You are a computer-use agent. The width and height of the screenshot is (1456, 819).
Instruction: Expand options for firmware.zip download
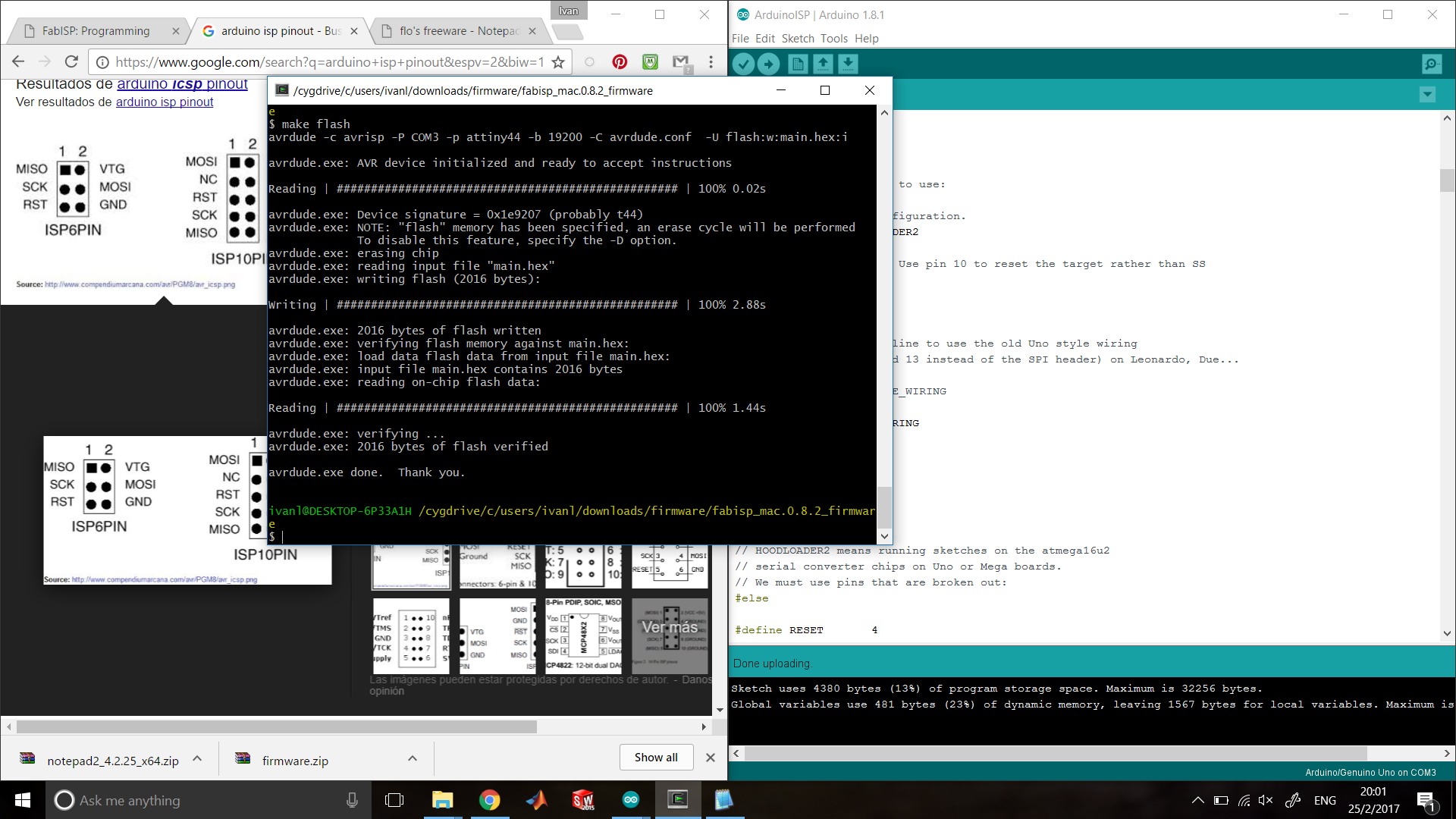coord(413,759)
